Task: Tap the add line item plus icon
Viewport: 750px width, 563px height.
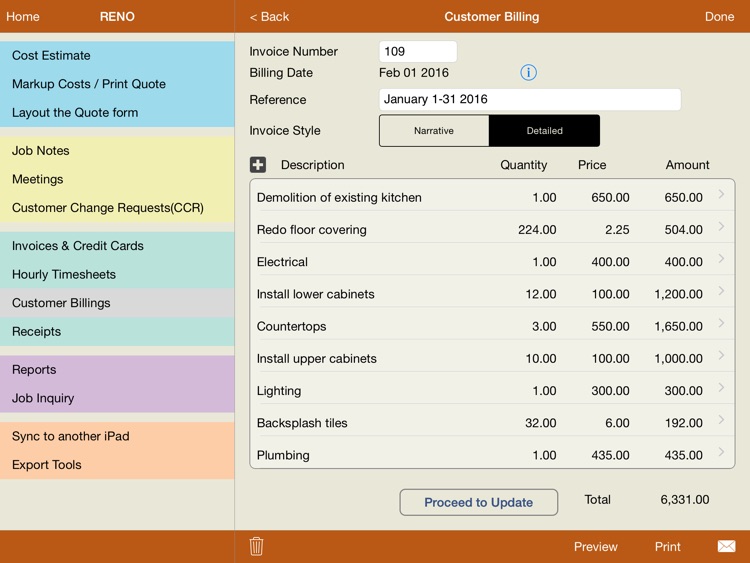Action: 258,165
